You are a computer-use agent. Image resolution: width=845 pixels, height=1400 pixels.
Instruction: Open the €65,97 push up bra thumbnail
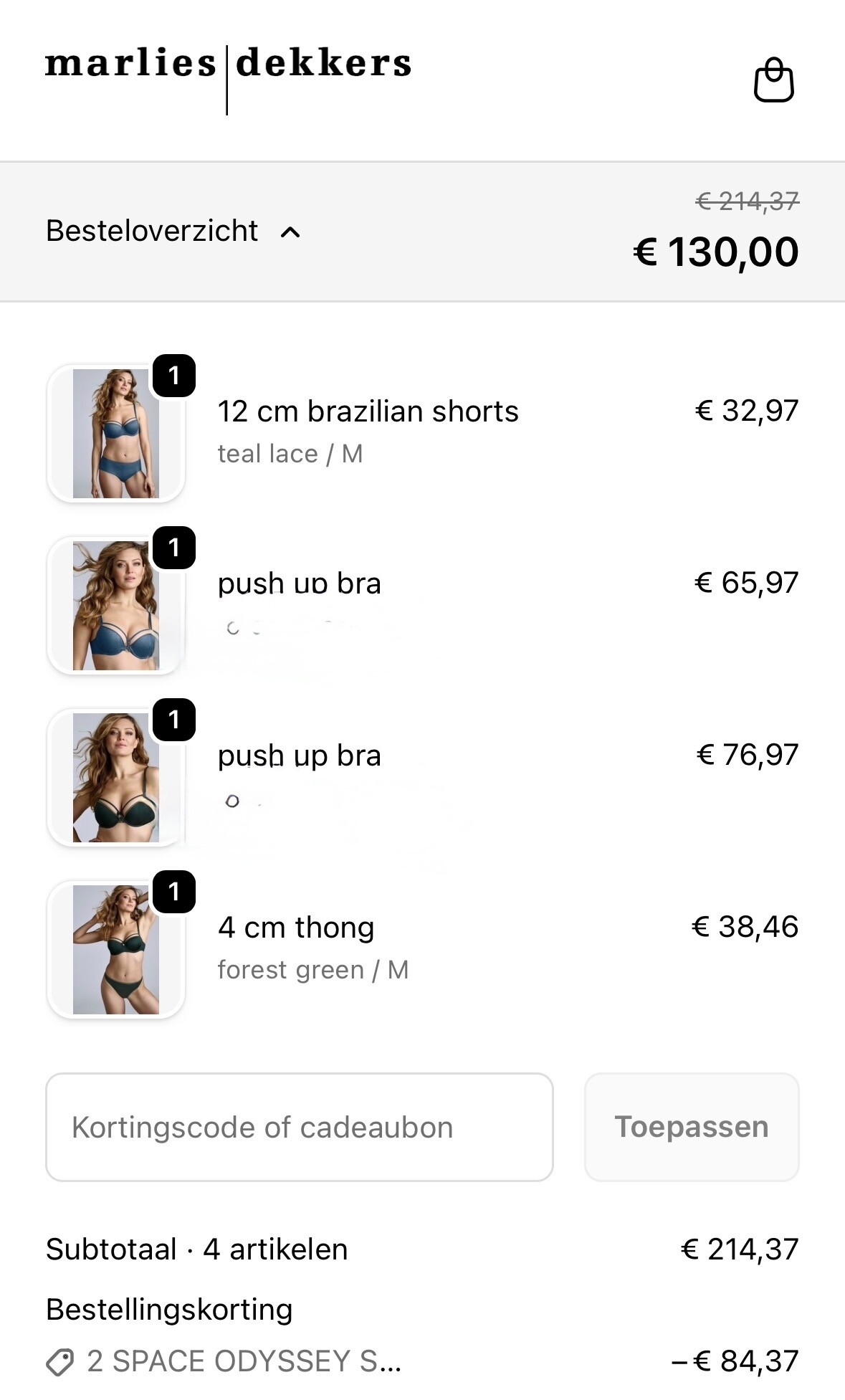click(116, 606)
